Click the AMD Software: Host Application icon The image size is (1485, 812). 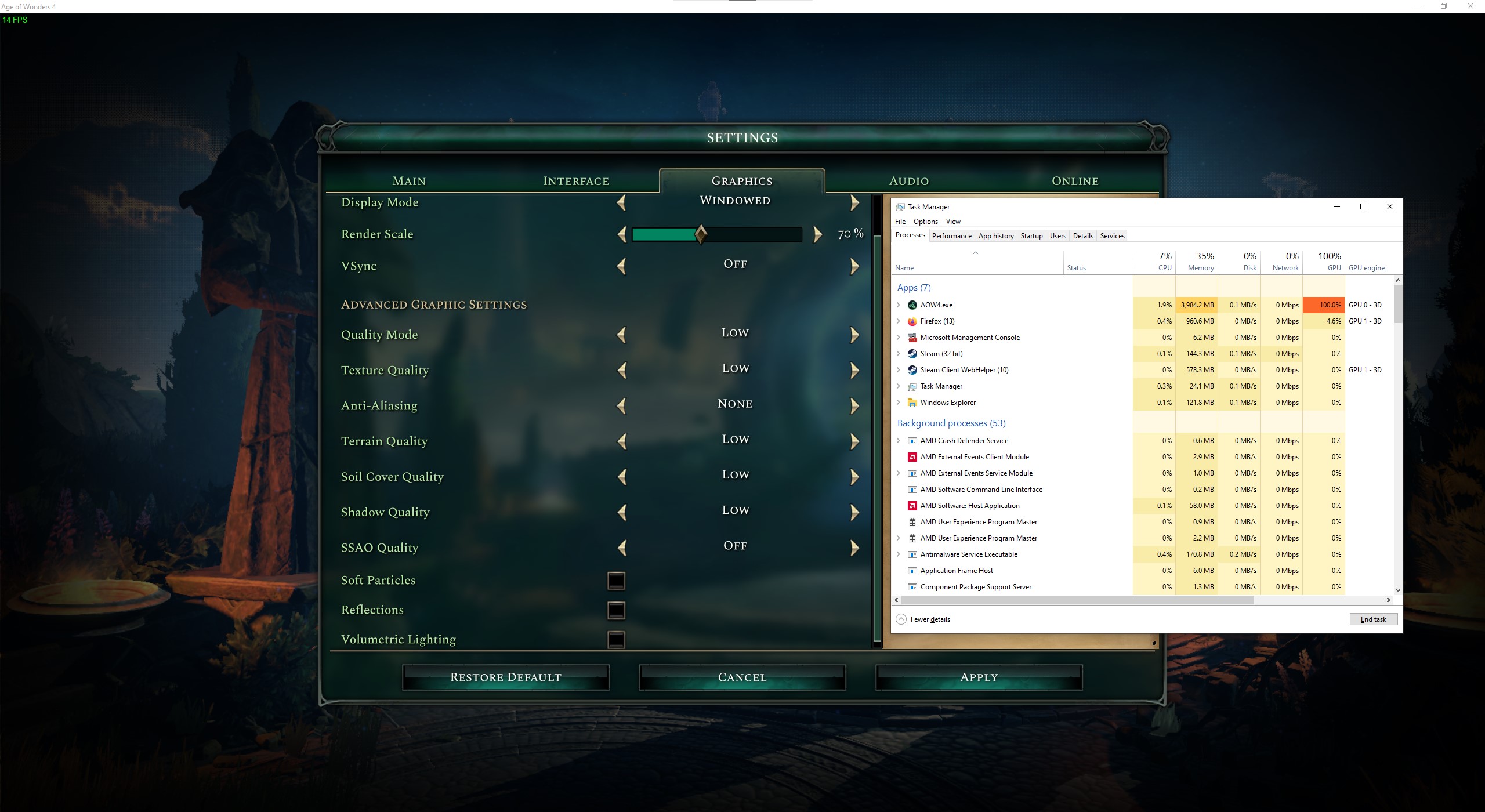(x=912, y=506)
